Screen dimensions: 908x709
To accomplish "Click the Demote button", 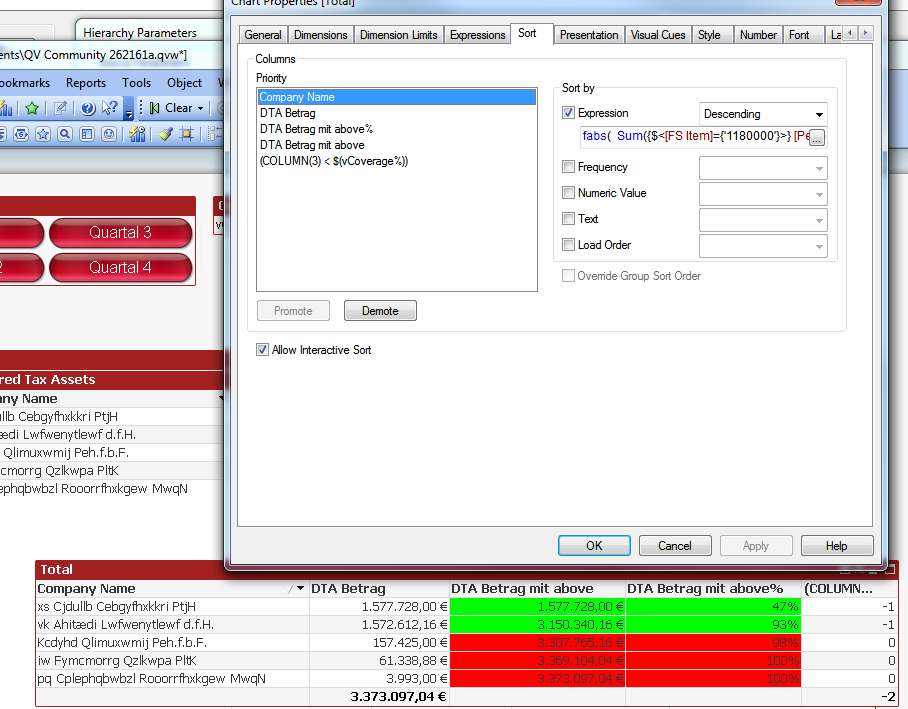I will [380, 310].
